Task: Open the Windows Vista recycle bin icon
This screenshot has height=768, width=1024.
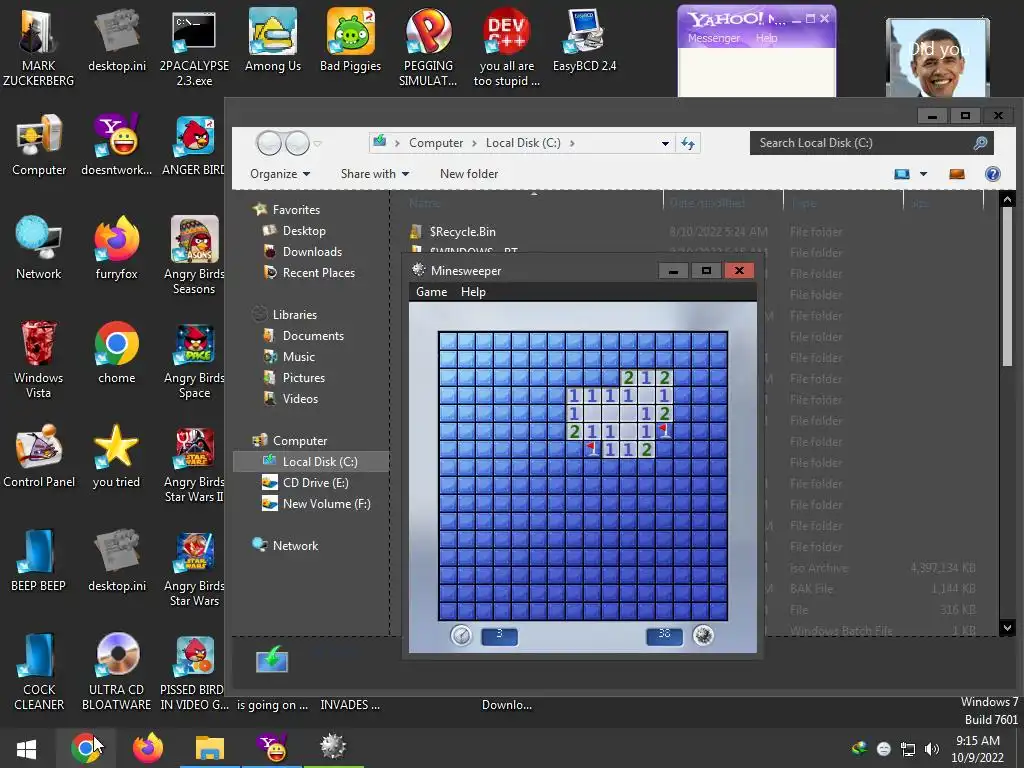Action: click(38, 359)
